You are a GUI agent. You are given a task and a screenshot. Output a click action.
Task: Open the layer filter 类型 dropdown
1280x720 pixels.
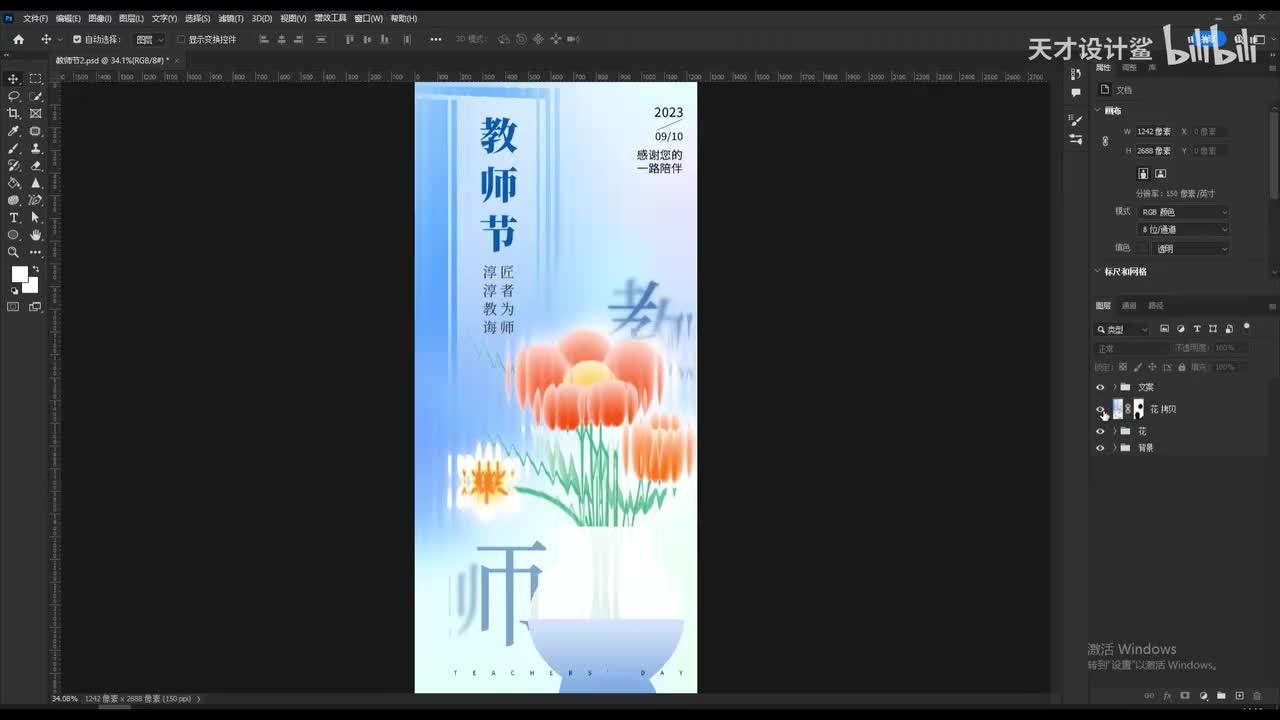point(1123,329)
